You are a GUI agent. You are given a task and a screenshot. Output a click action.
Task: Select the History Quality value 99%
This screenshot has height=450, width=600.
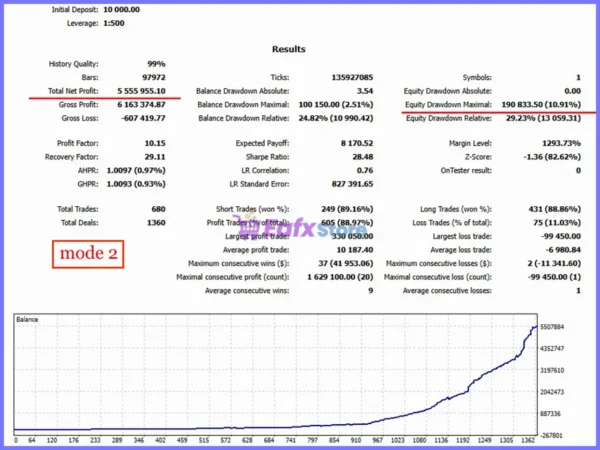(x=157, y=64)
